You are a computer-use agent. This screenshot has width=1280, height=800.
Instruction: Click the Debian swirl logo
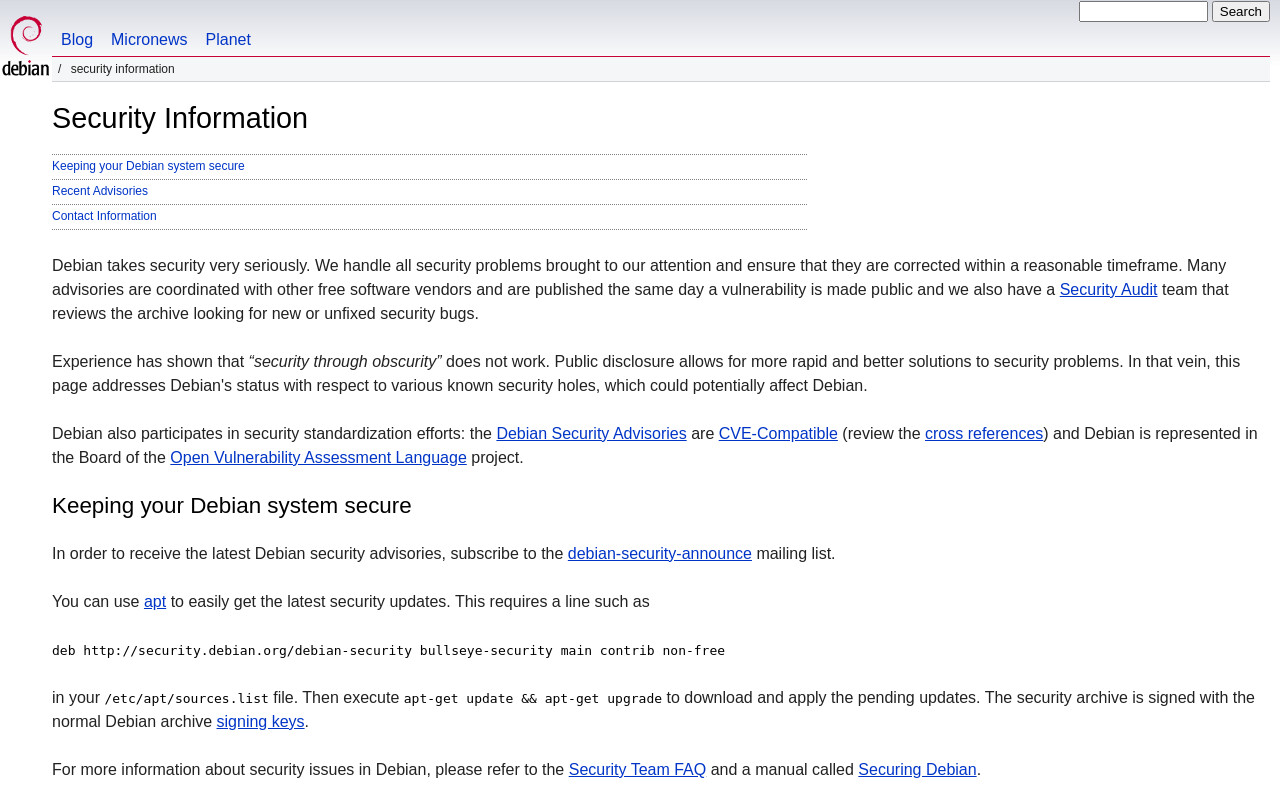point(25,45)
